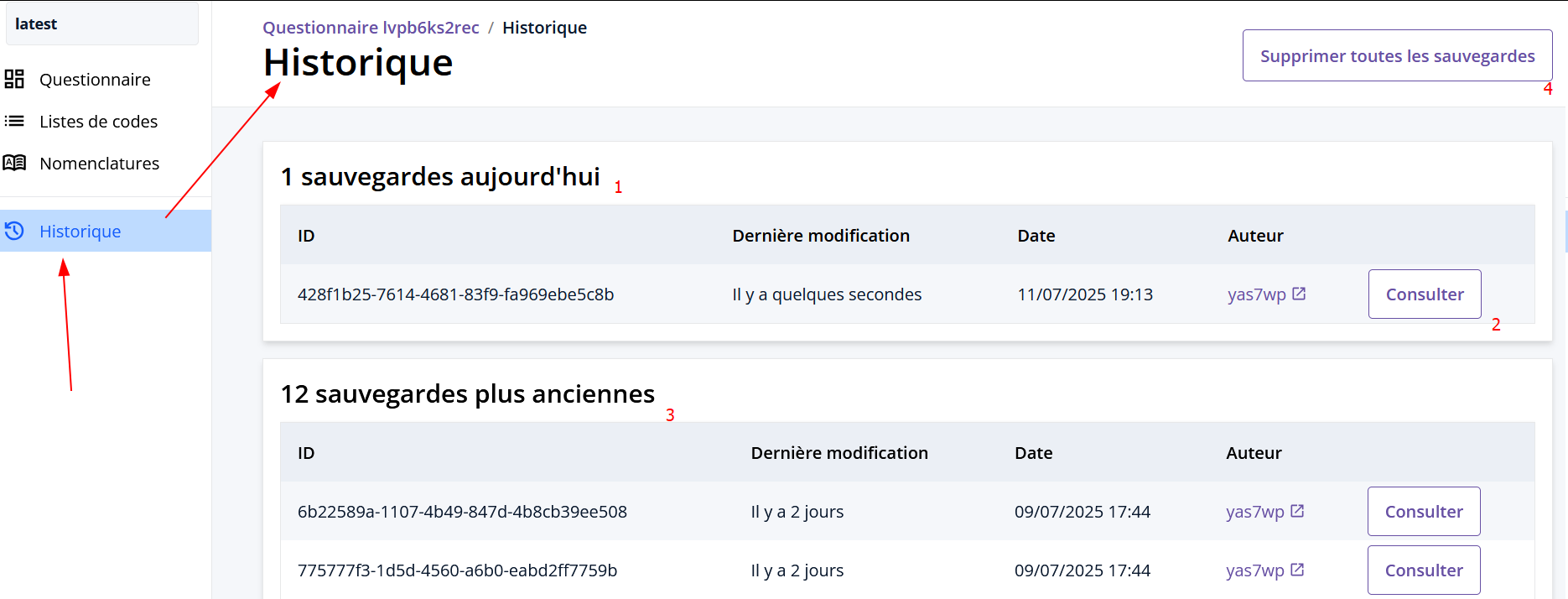Click 'Date' header in today's table

pyautogui.click(x=1036, y=236)
